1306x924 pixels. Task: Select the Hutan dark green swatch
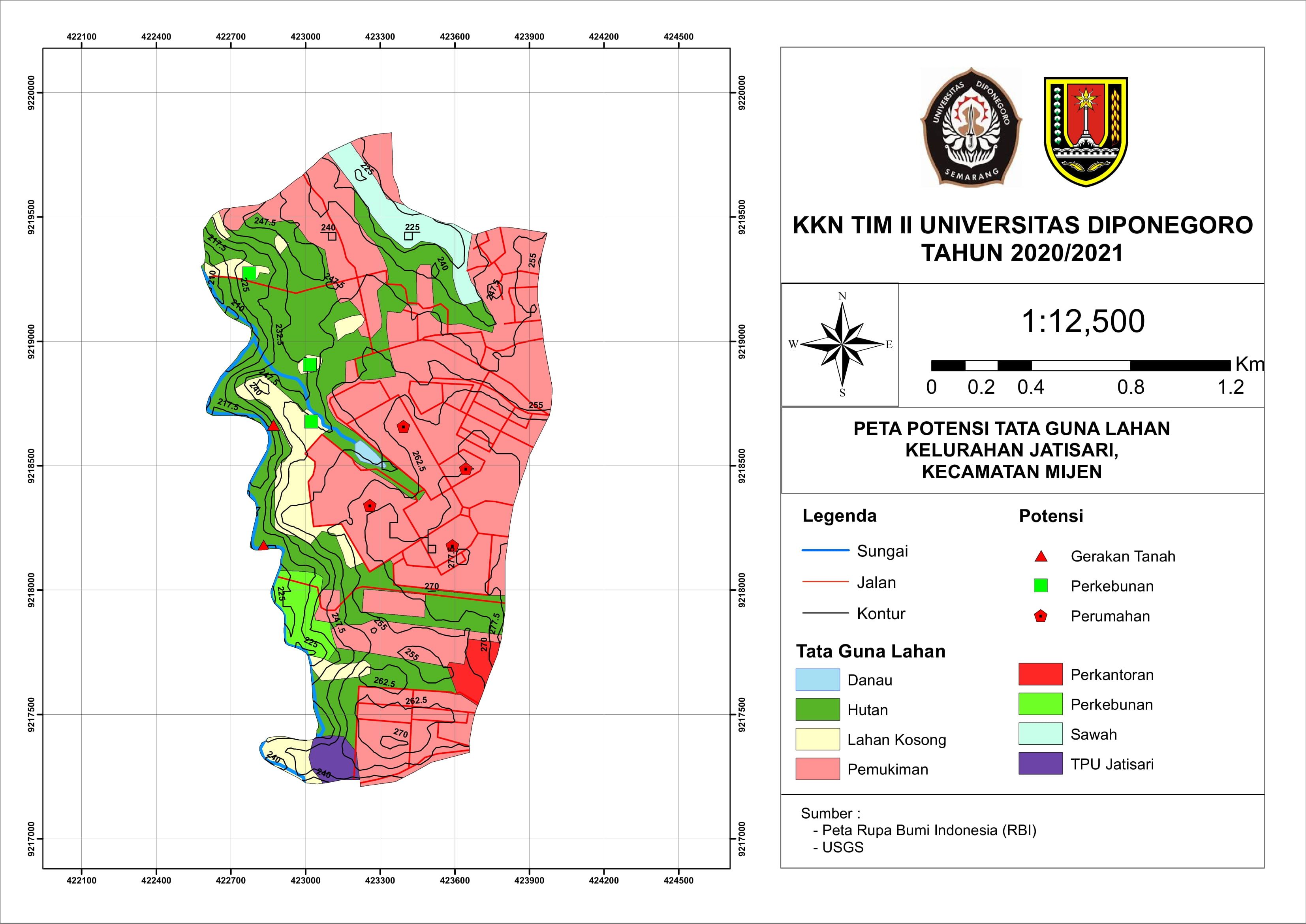[817, 709]
